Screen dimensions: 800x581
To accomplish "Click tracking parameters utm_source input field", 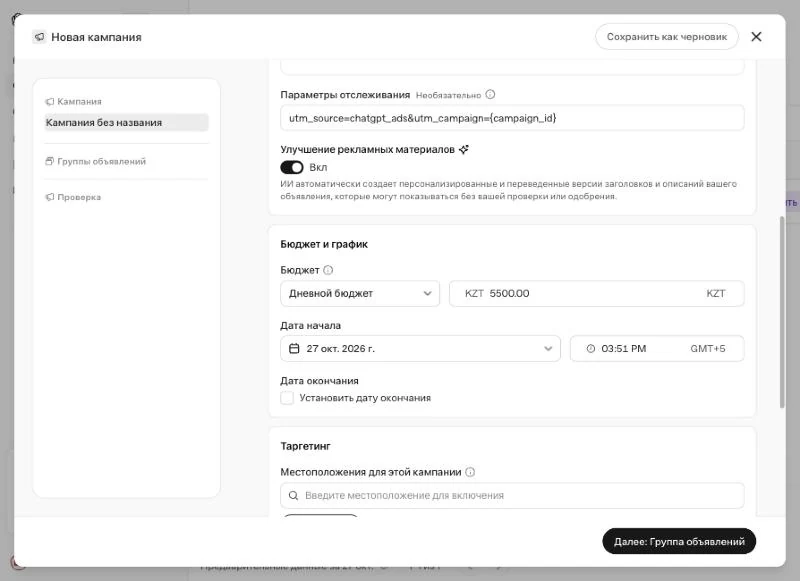I will pyautogui.click(x=512, y=118).
